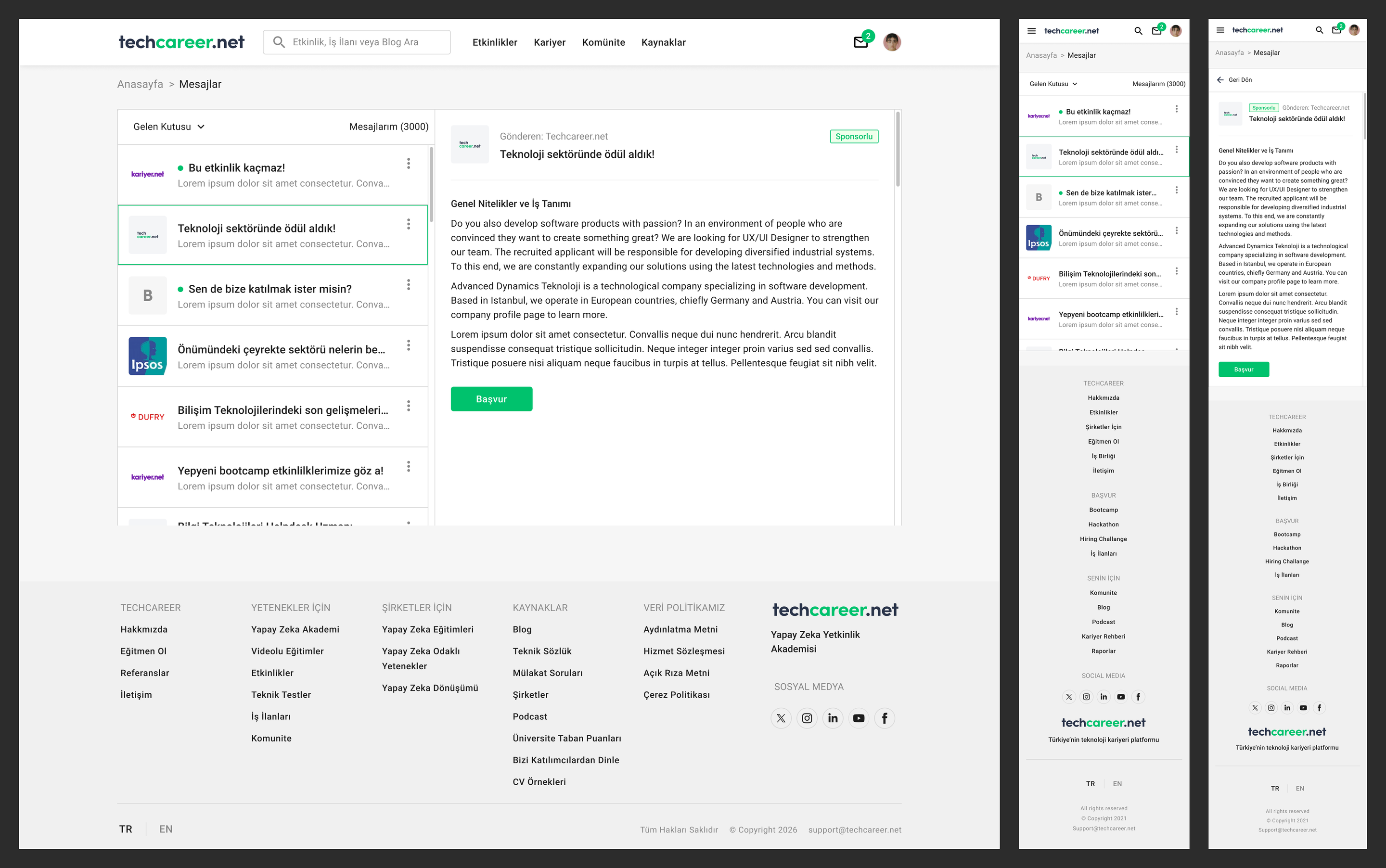Open options menu for 'Bu etkinlik kaçmaz!' desktop message
Viewport: 1386px width, 868px height.
[x=408, y=164]
